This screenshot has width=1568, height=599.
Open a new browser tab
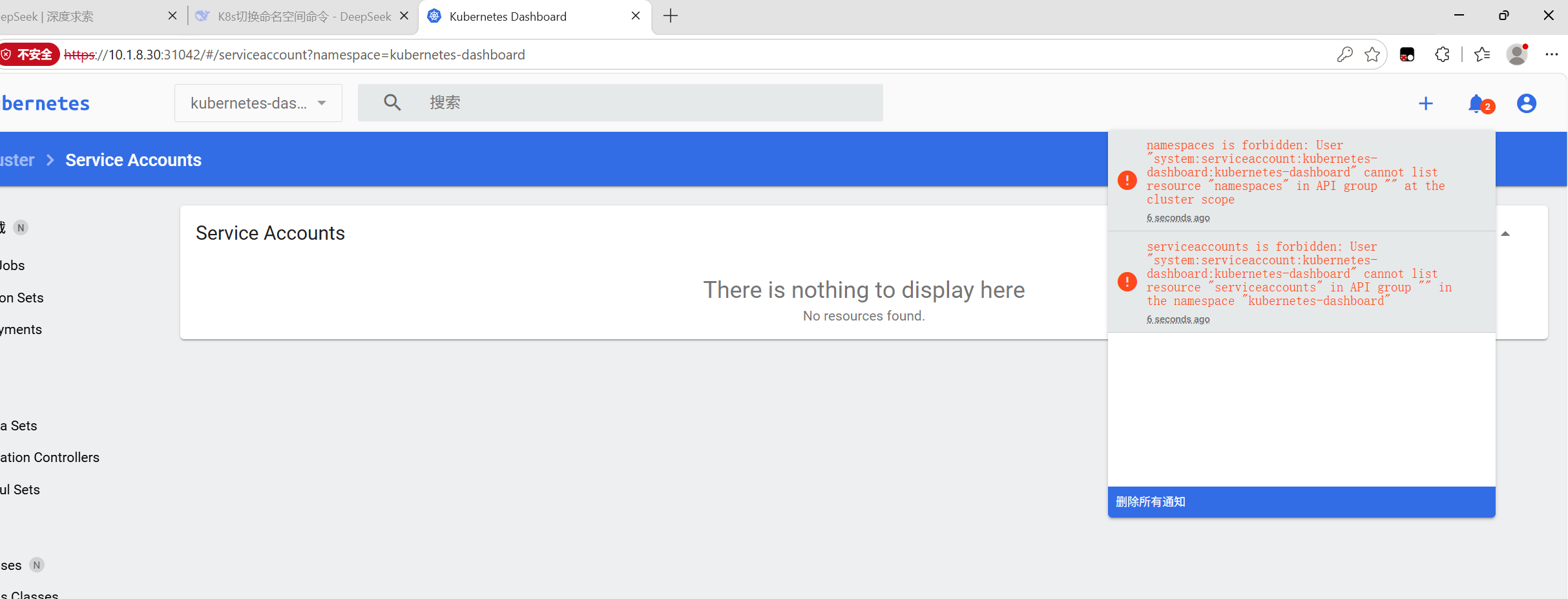(671, 16)
